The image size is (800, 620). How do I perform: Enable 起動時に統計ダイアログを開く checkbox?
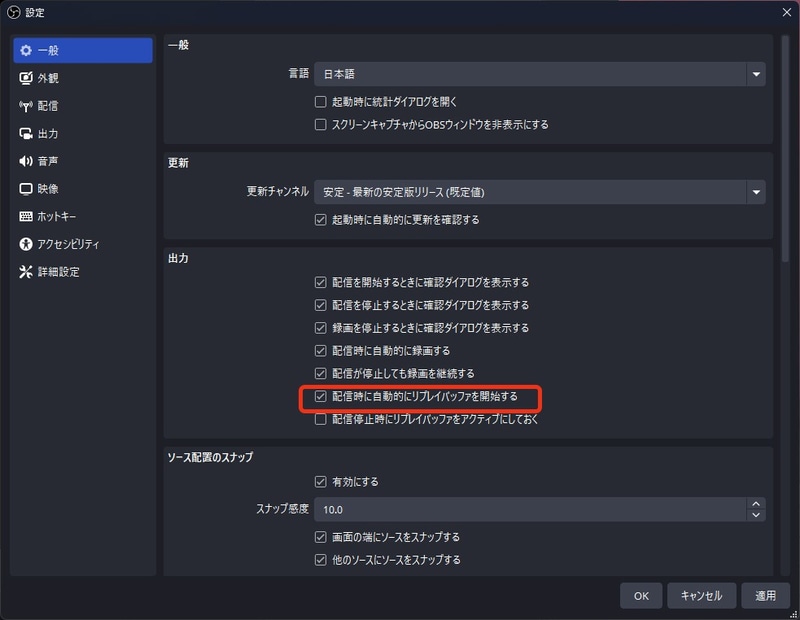coord(321,102)
